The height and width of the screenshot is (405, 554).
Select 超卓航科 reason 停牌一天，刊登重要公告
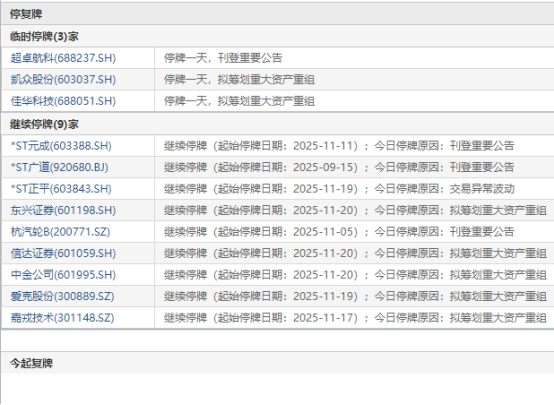223,58
